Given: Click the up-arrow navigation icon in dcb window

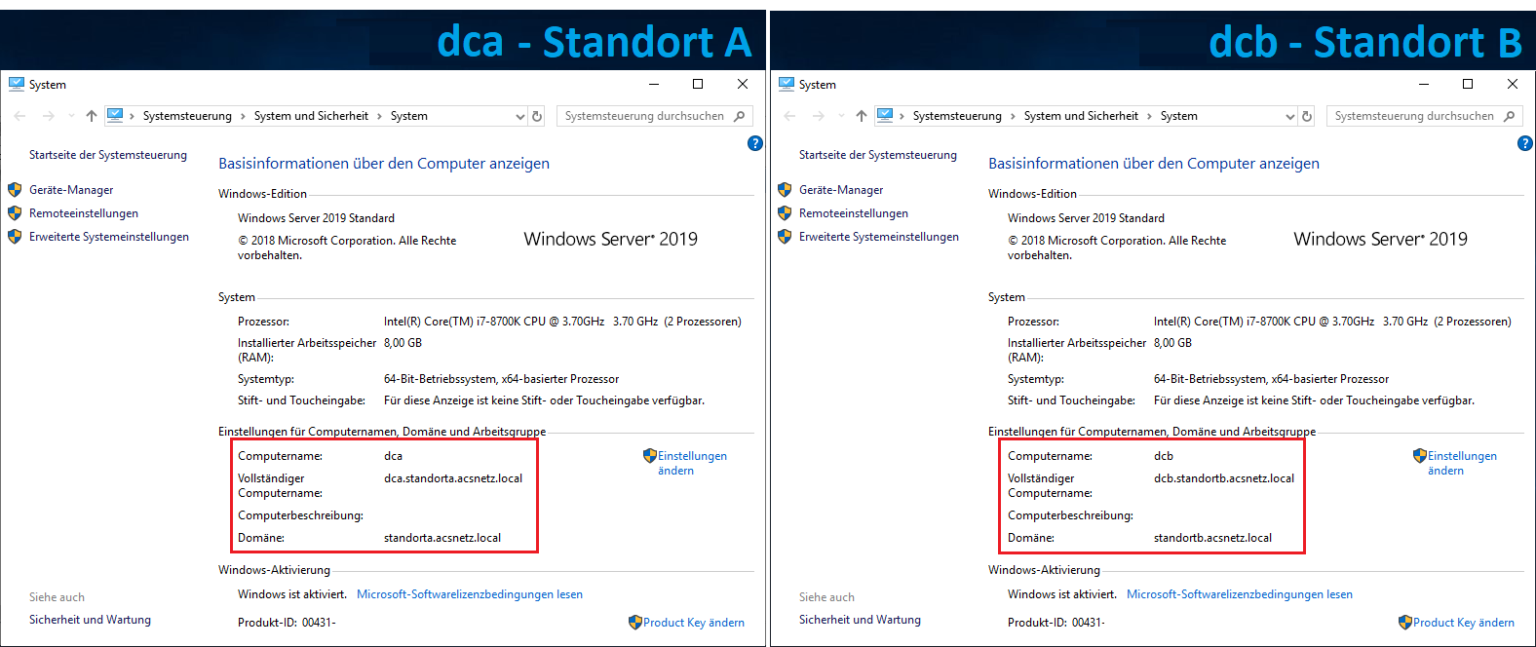Looking at the screenshot, I should point(861,115).
